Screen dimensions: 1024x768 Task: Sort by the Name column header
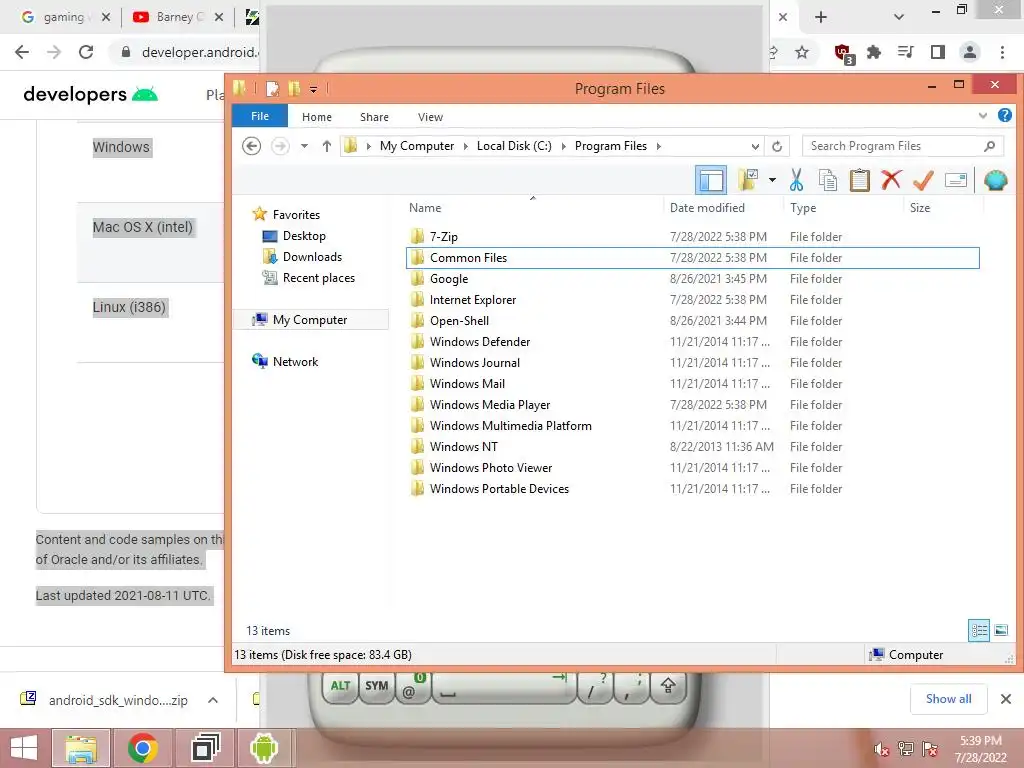click(x=424, y=208)
